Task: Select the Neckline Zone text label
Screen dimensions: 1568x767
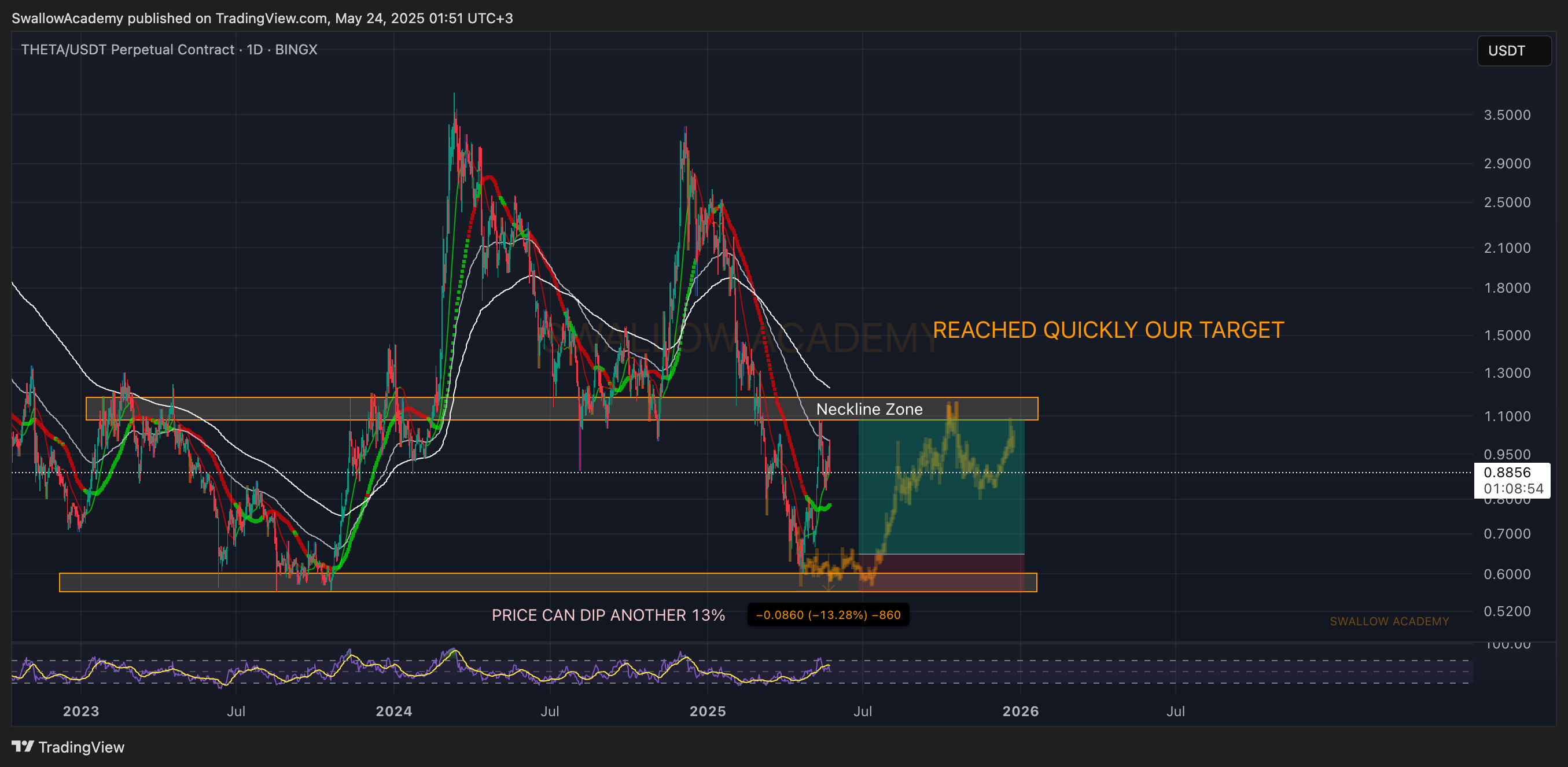Action: [x=869, y=409]
